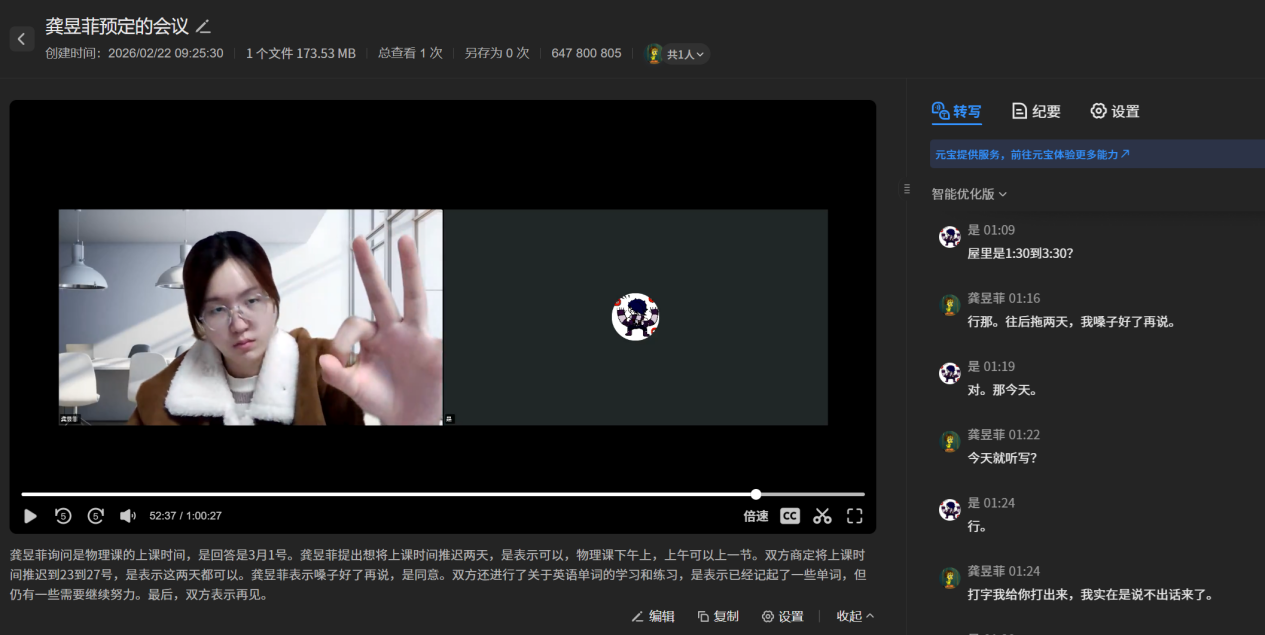
Task: Click 编辑 below the summary
Action: 653,616
